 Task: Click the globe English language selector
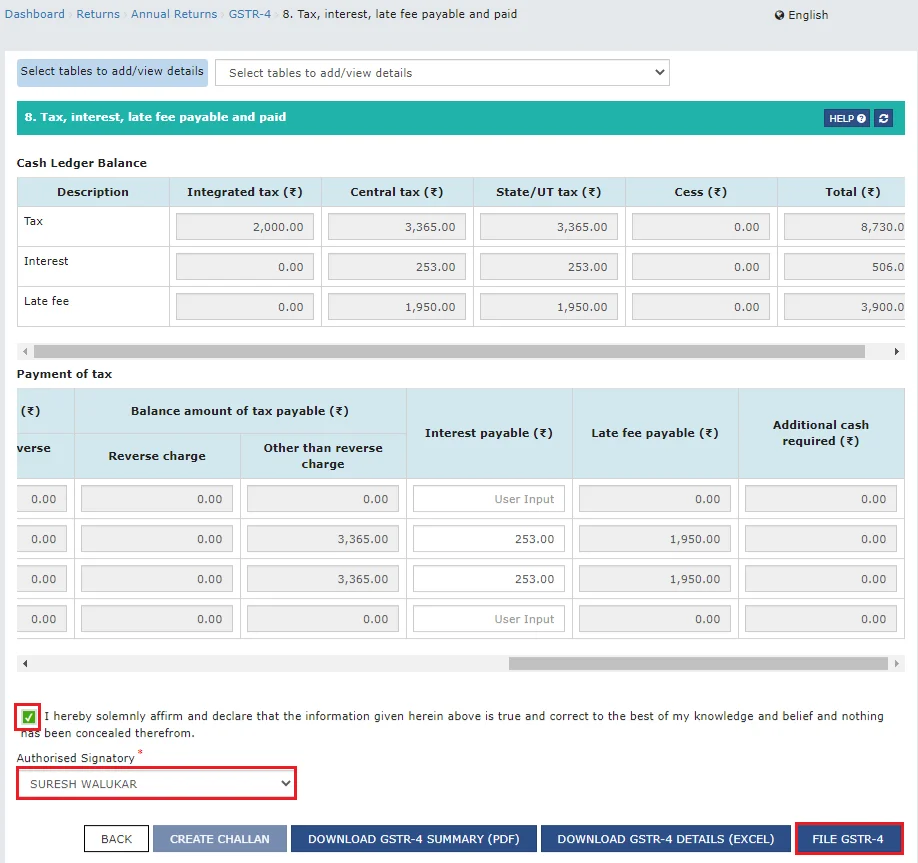(801, 15)
